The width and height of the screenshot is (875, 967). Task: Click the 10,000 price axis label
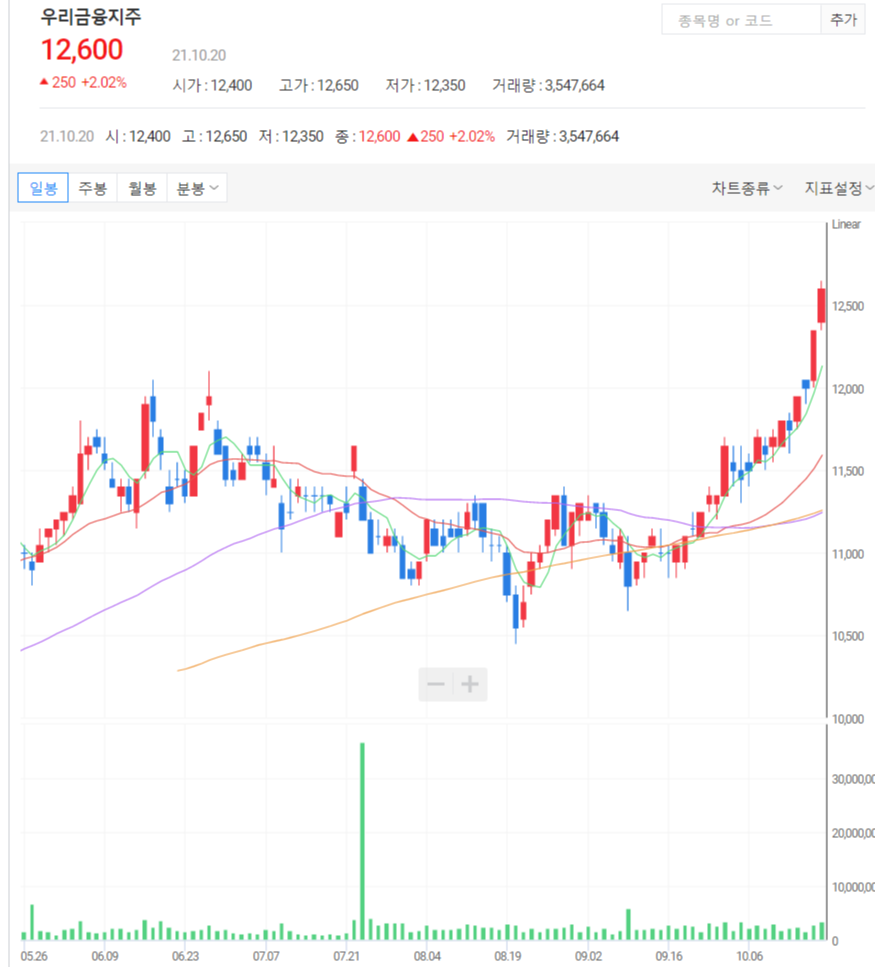pos(848,719)
